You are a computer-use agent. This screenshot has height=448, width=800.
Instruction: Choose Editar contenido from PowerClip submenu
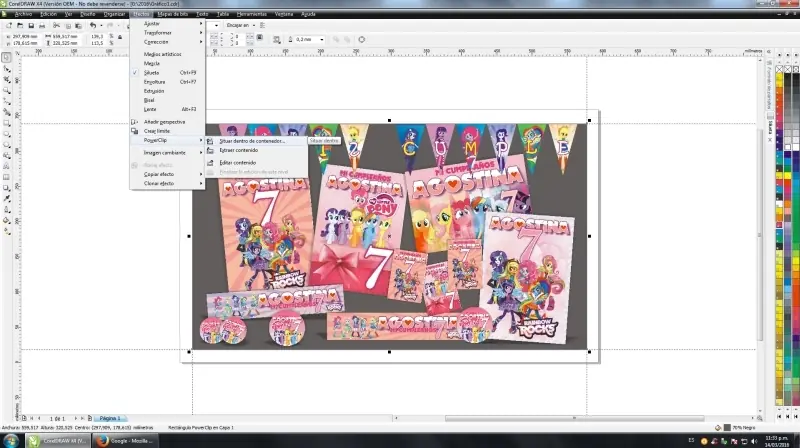(256, 162)
